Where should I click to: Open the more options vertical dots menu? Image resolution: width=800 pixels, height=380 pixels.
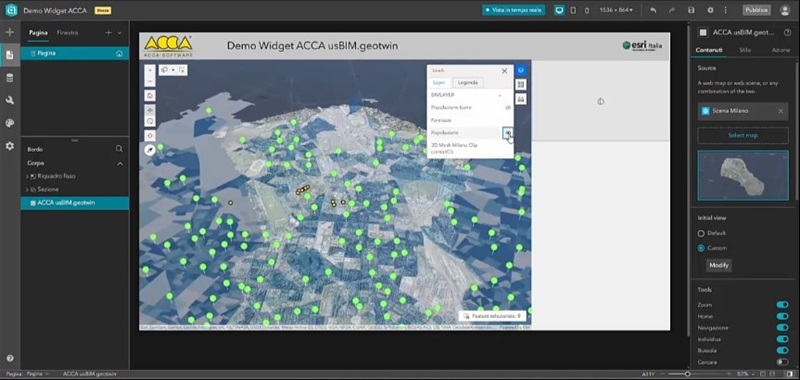[x=725, y=10]
